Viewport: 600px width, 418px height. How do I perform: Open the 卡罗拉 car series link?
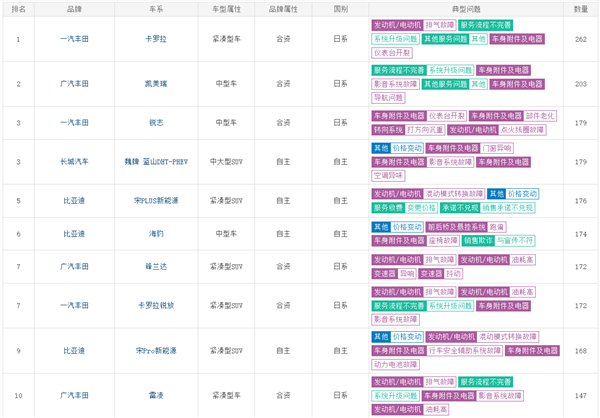(156, 39)
